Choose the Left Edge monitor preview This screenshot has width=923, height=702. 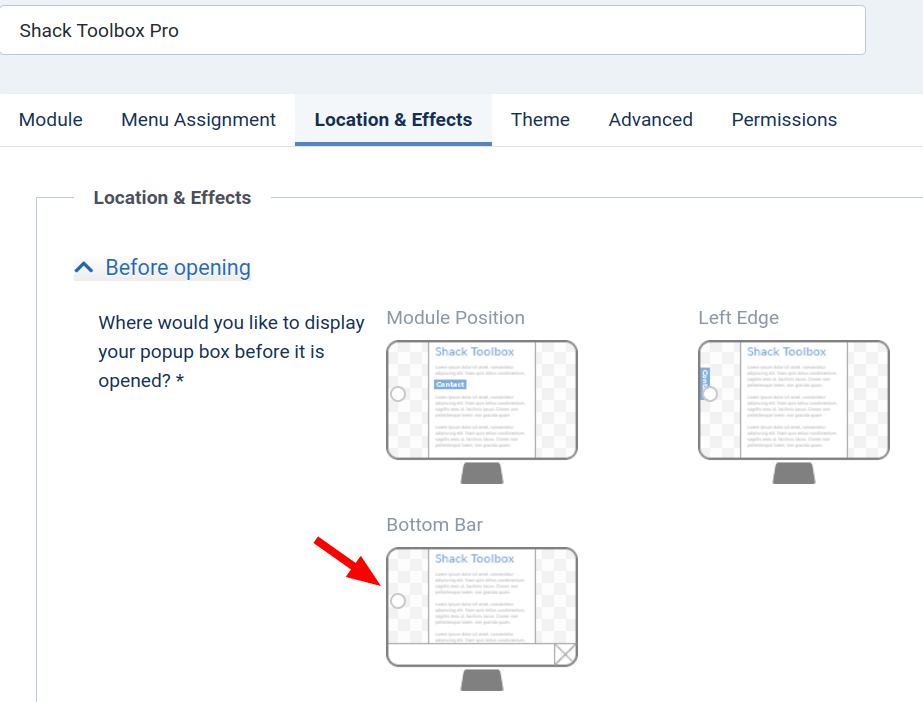tap(794, 412)
